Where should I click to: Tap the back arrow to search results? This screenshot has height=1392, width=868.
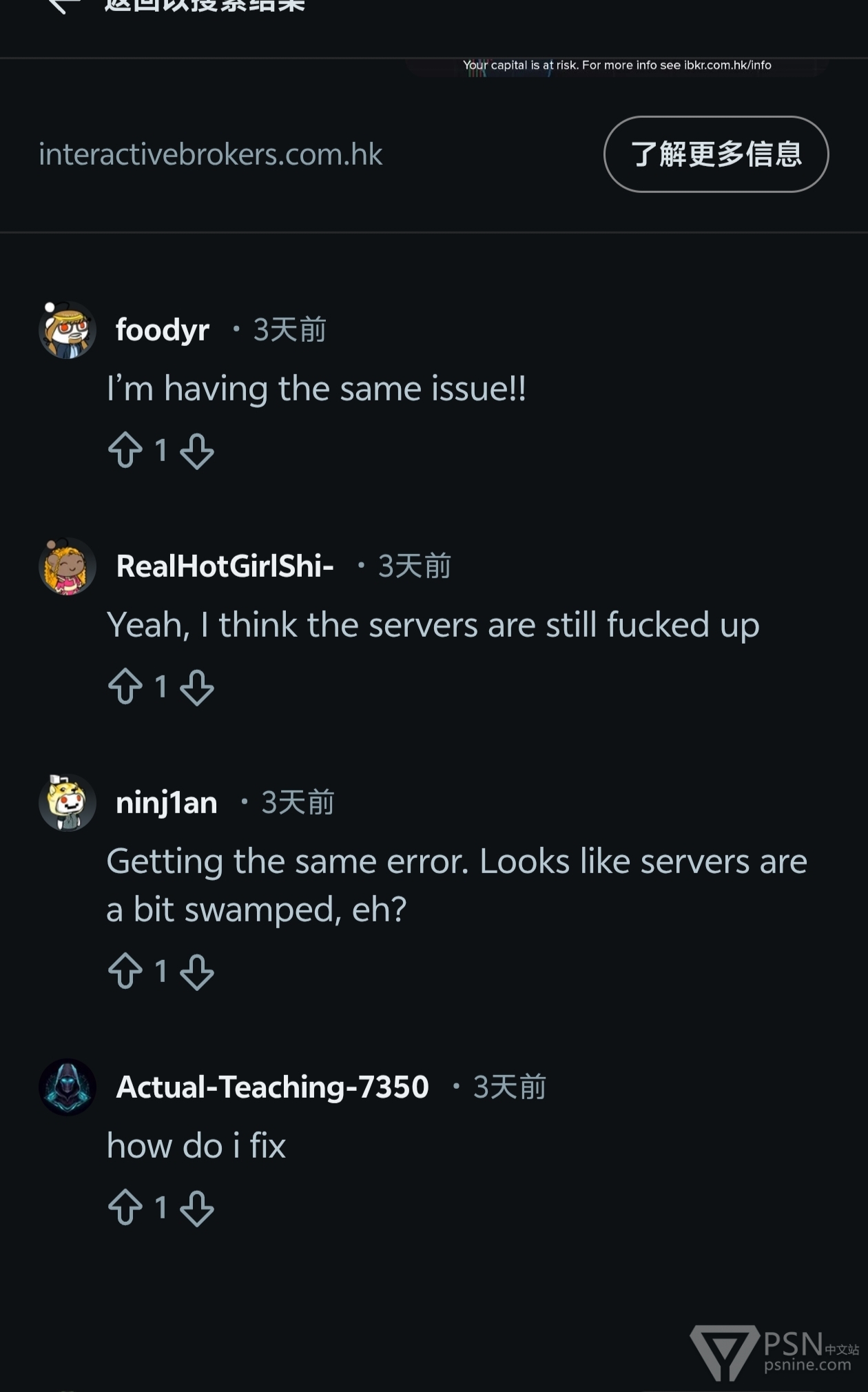pyautogui.click(x=64, y=6)
